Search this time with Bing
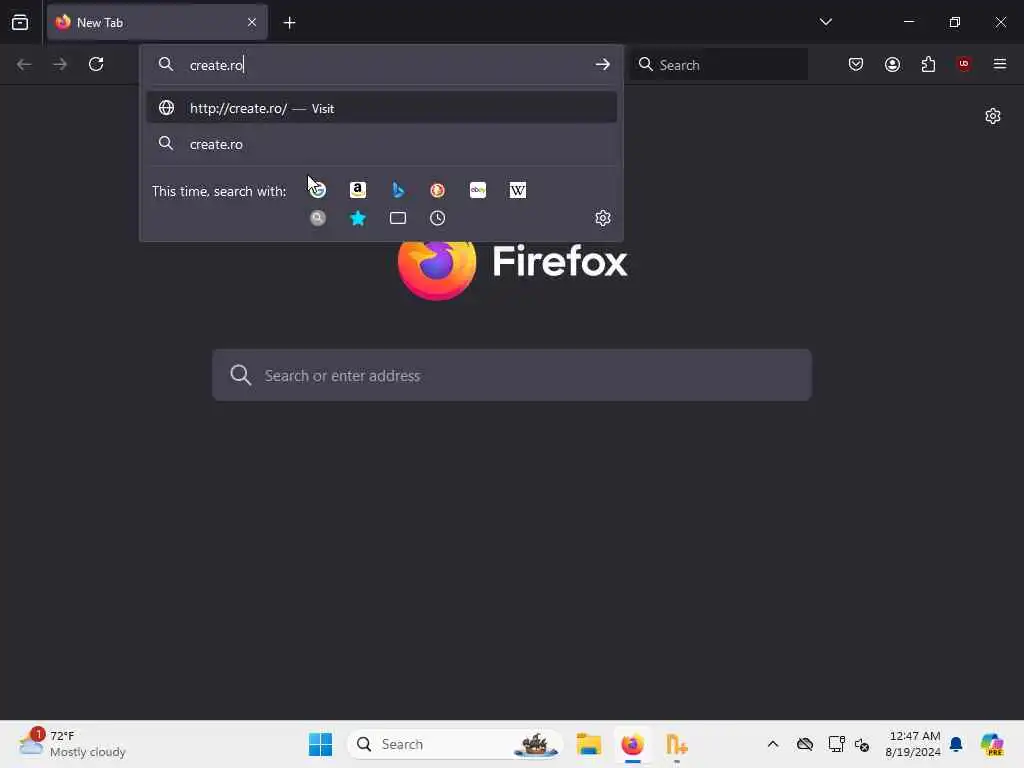Viewport: 1024px width, 768px height. tap(398, 190)
